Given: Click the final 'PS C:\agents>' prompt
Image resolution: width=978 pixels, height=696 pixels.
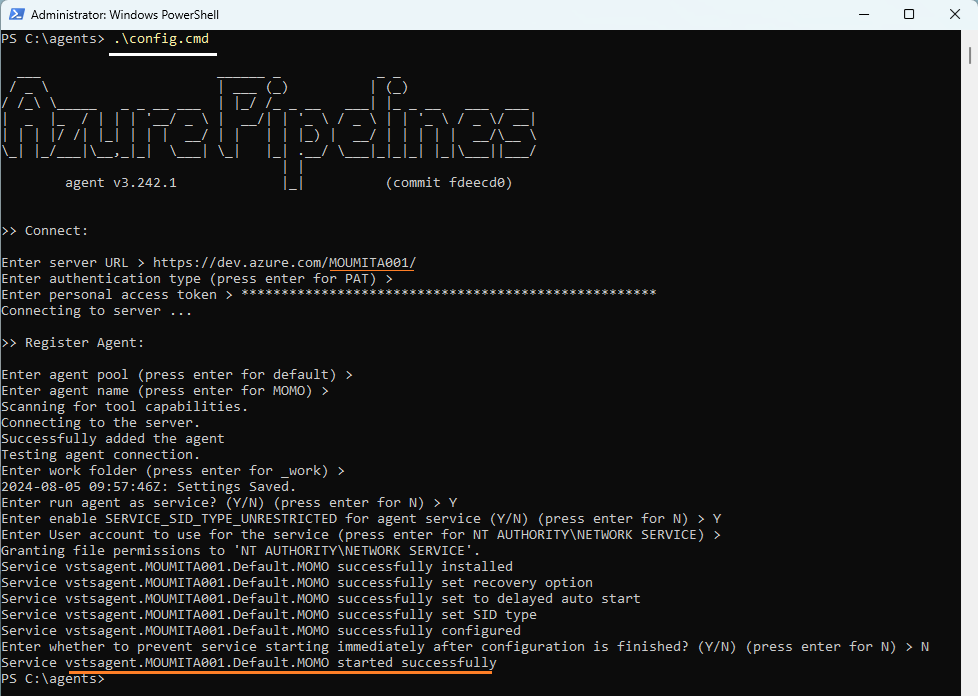Looking at the screenshot, I should tap(52, 679).
